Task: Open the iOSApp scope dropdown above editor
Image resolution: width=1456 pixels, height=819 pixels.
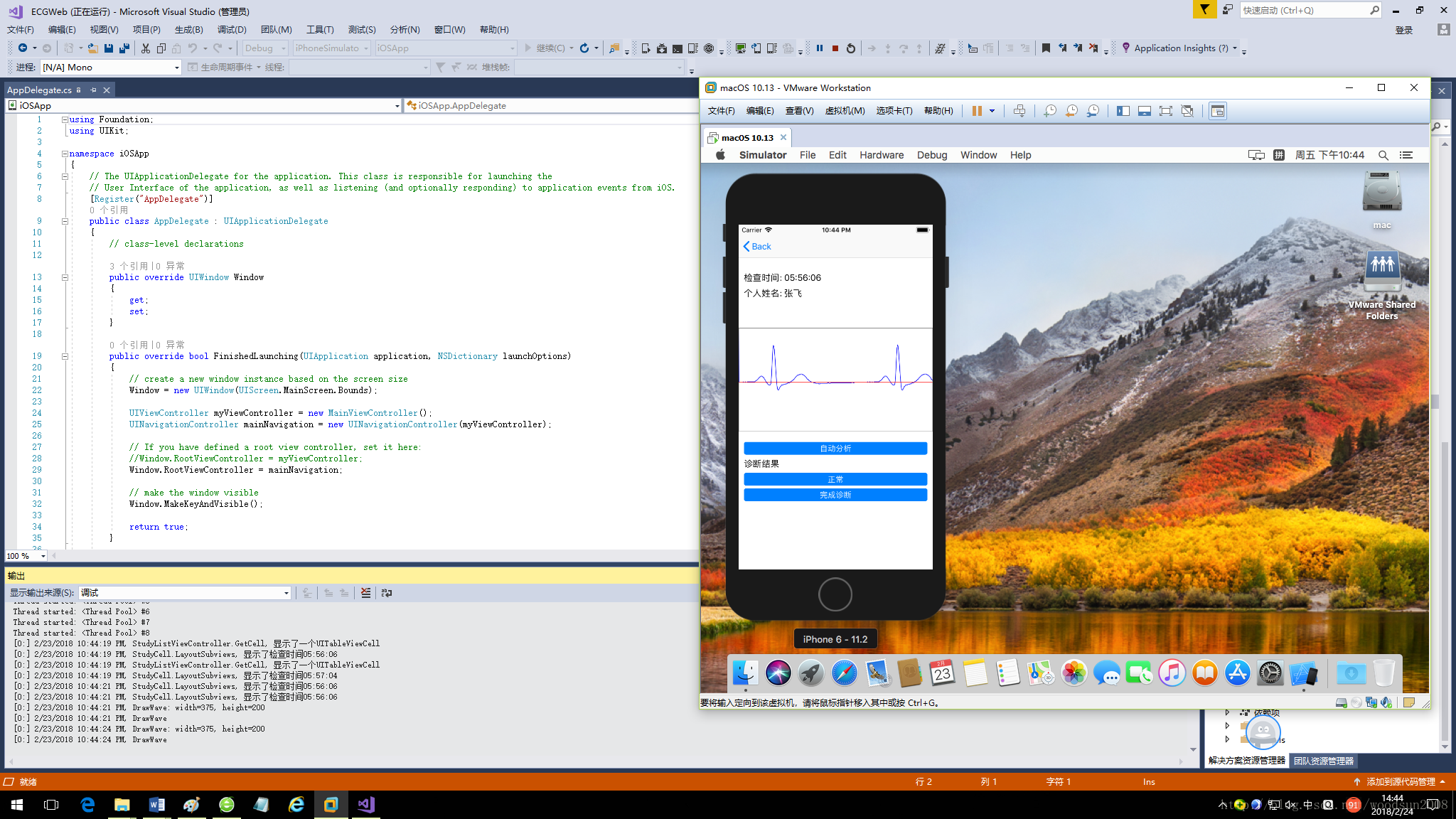Action: (x=203, y=106)
